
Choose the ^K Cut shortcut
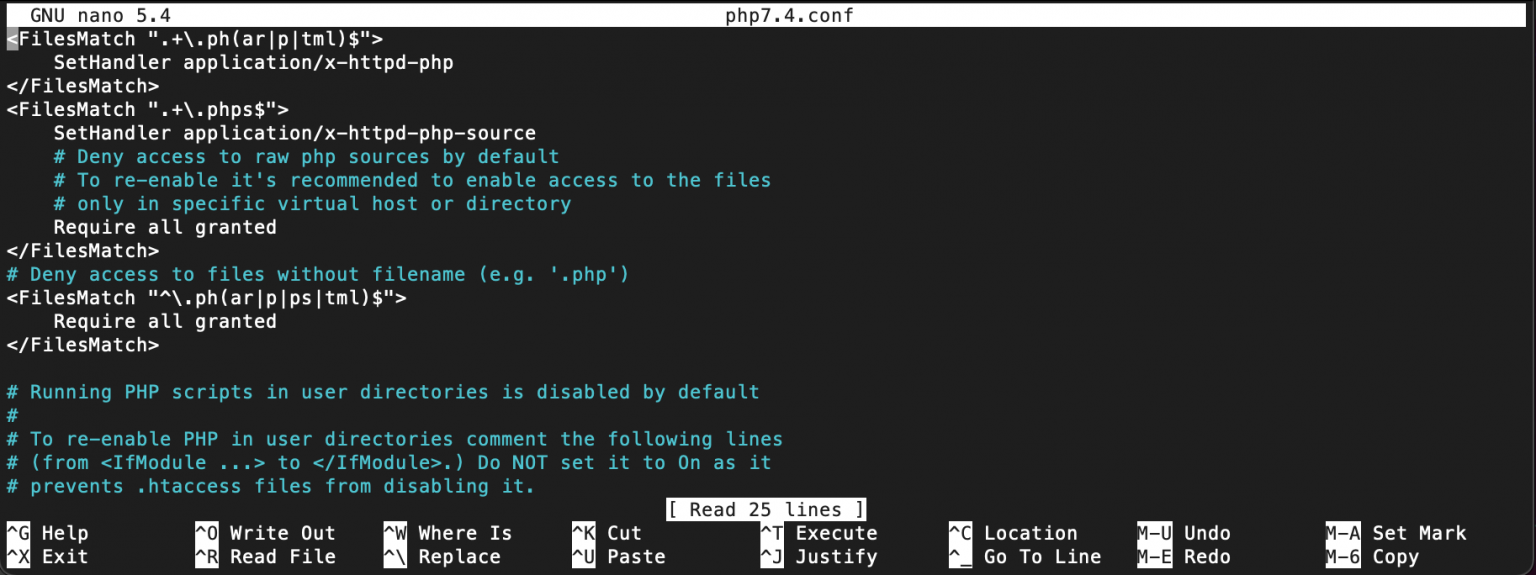[607, 533]
